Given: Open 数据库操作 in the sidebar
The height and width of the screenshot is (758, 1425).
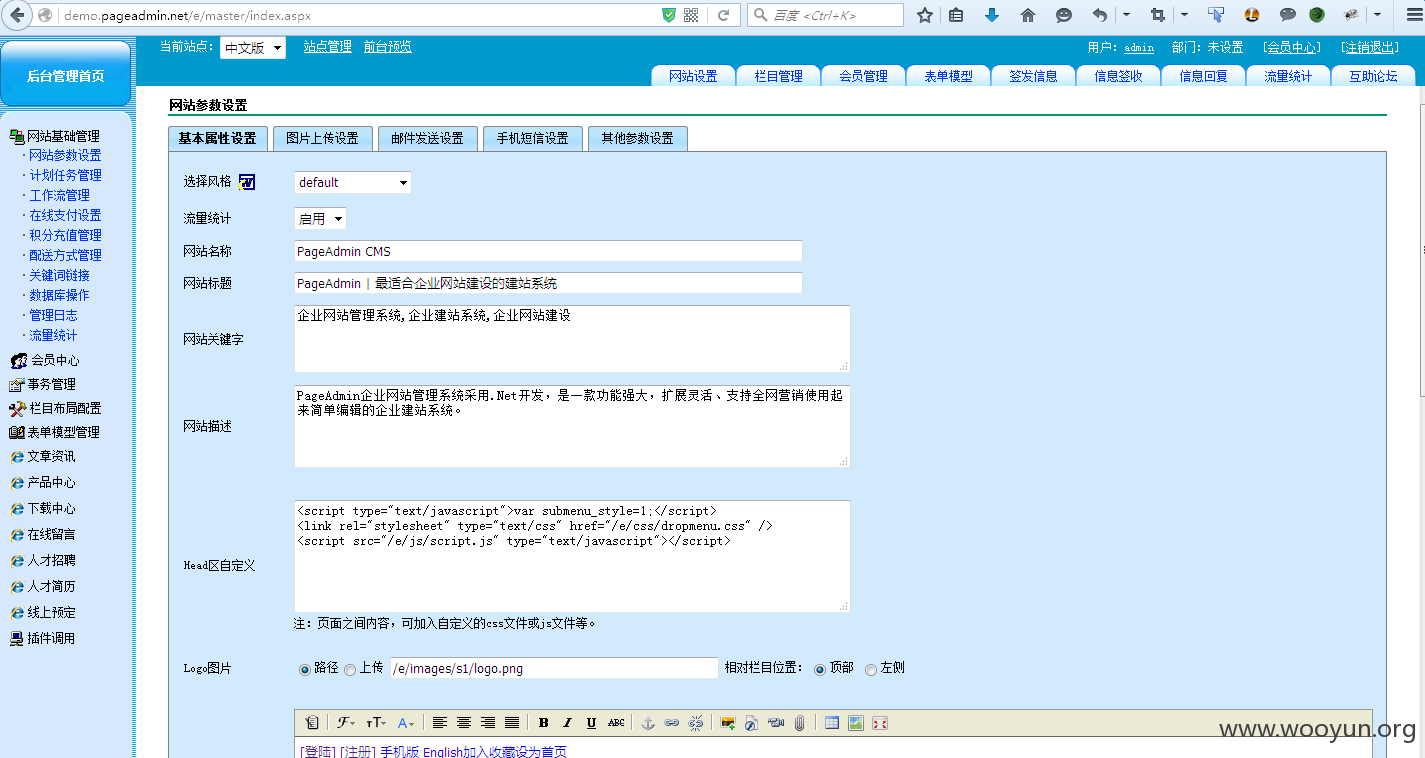Looking at the screenshot, I should pos(59,295).
